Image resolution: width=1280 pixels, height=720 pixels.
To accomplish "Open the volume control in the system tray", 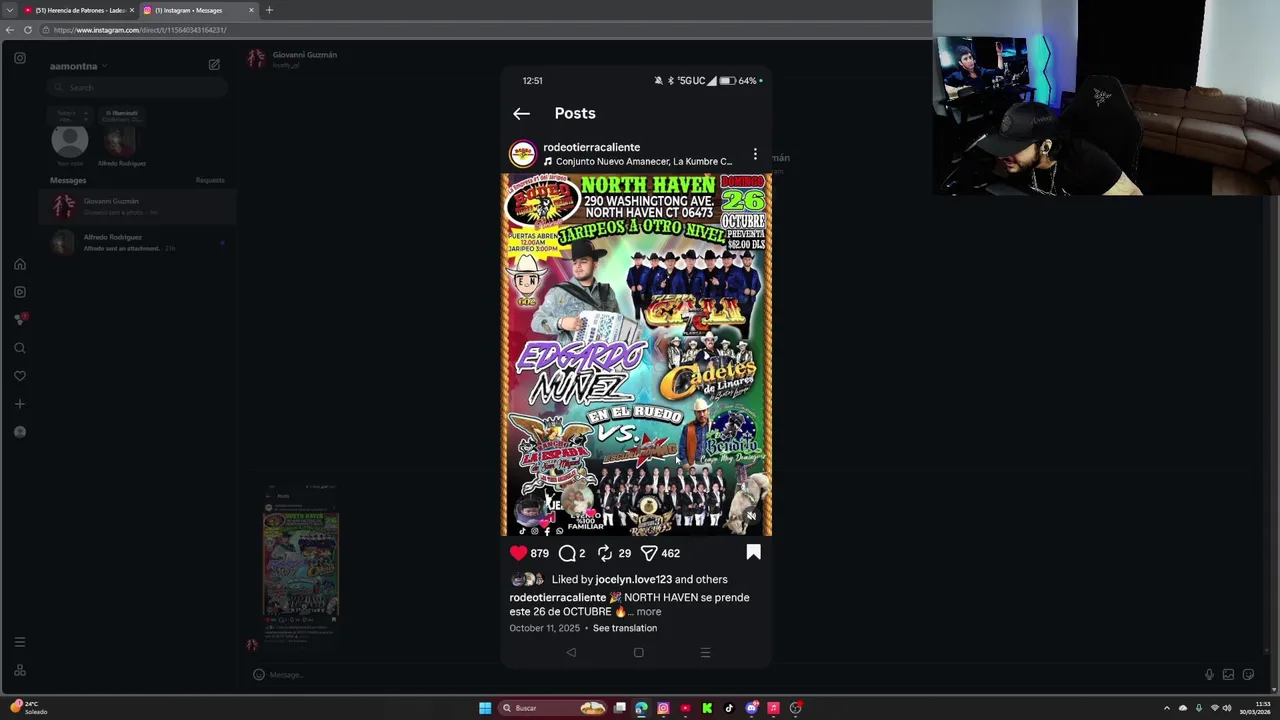I will 1227,708.
